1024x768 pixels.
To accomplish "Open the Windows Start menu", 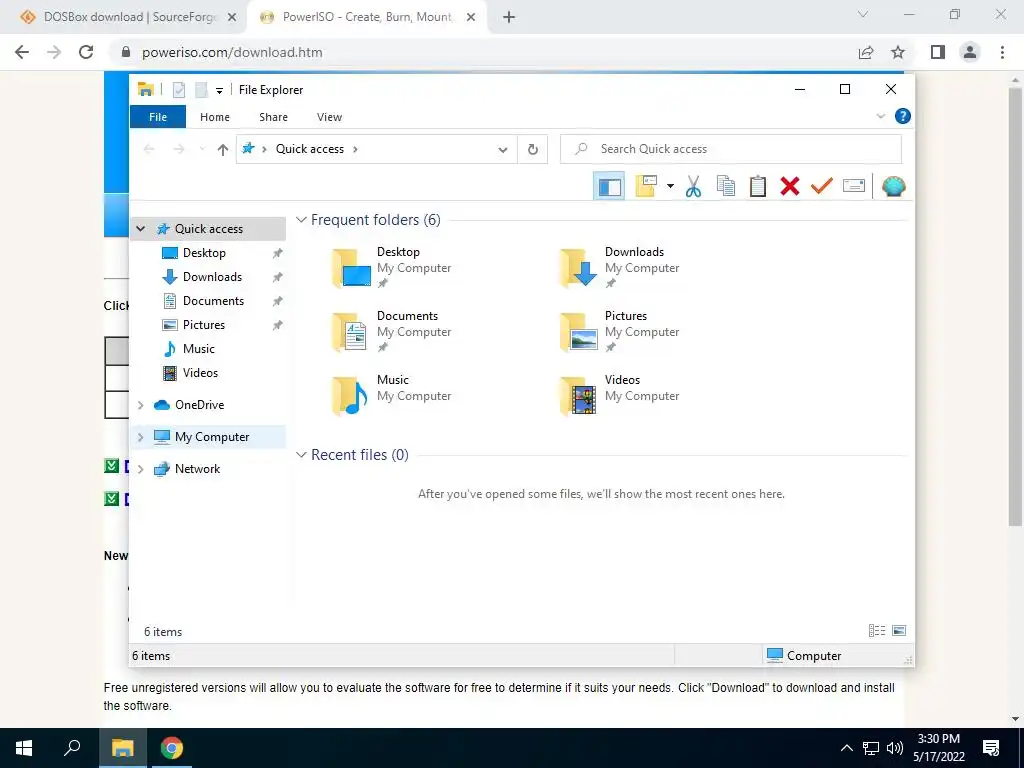I will pyautogui.click(x=24, y=748).
